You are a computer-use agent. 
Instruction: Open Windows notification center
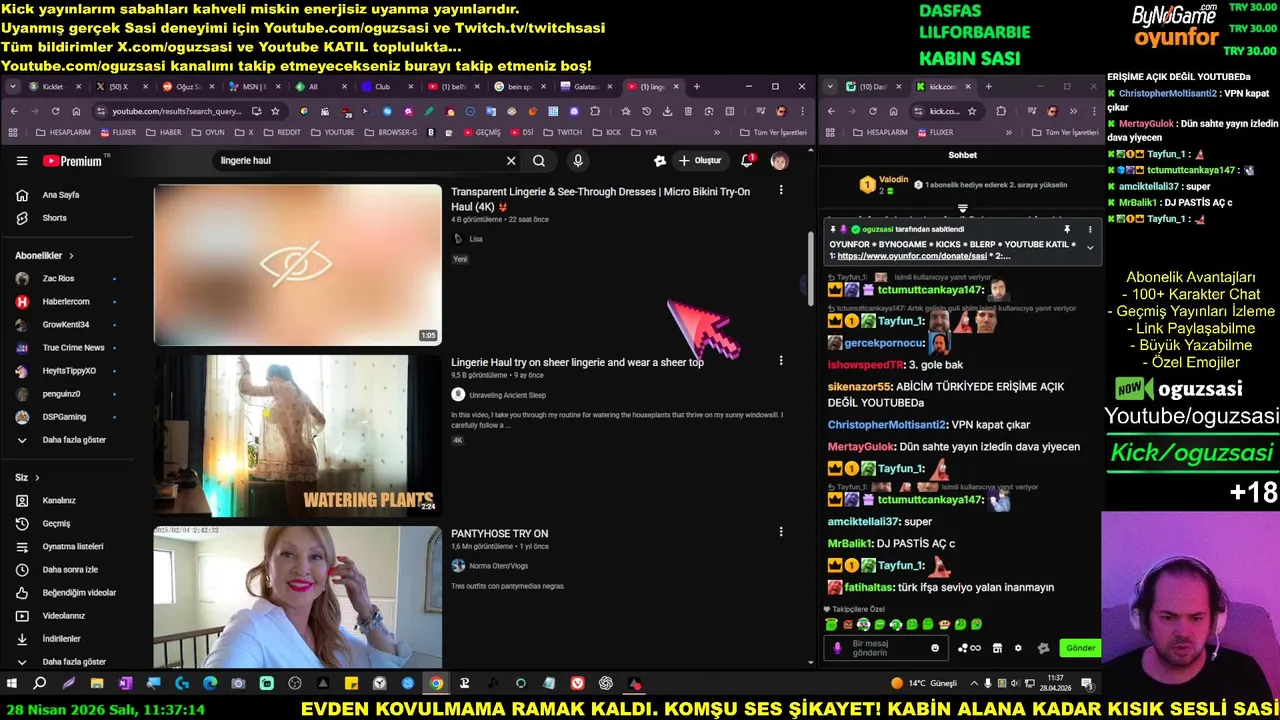(1086, 684)
